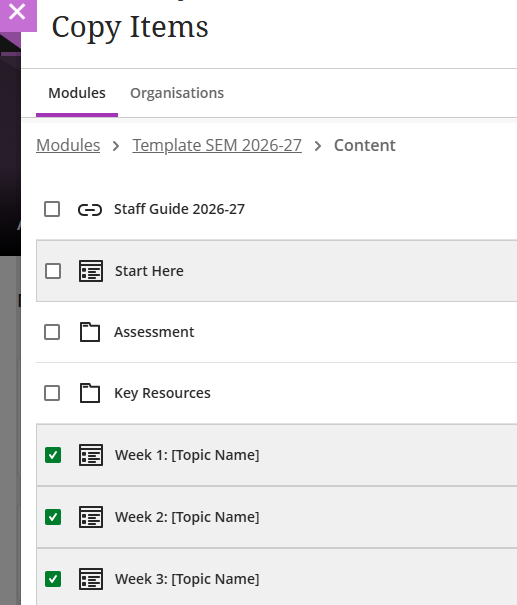Click the Week 2: [Topic Name] item label

coord(187,517)
